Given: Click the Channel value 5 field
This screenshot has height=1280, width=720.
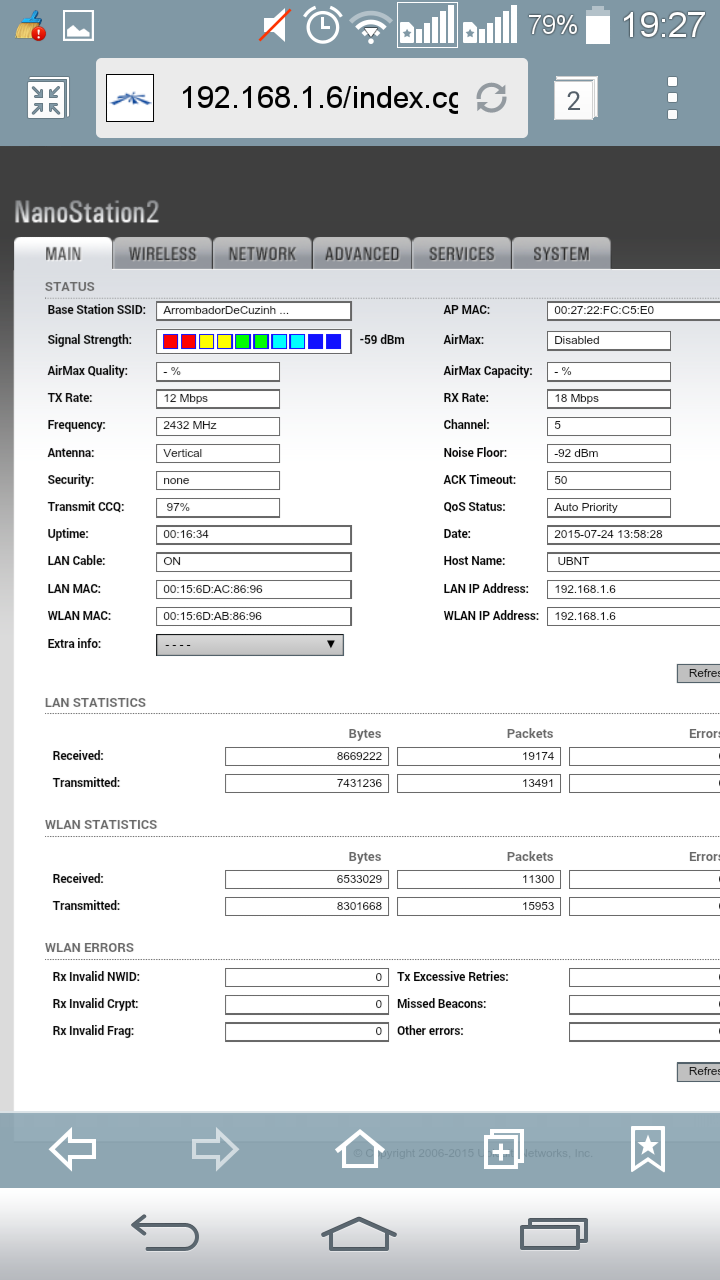Looking at the screenshot, I should tap(609, 425).
